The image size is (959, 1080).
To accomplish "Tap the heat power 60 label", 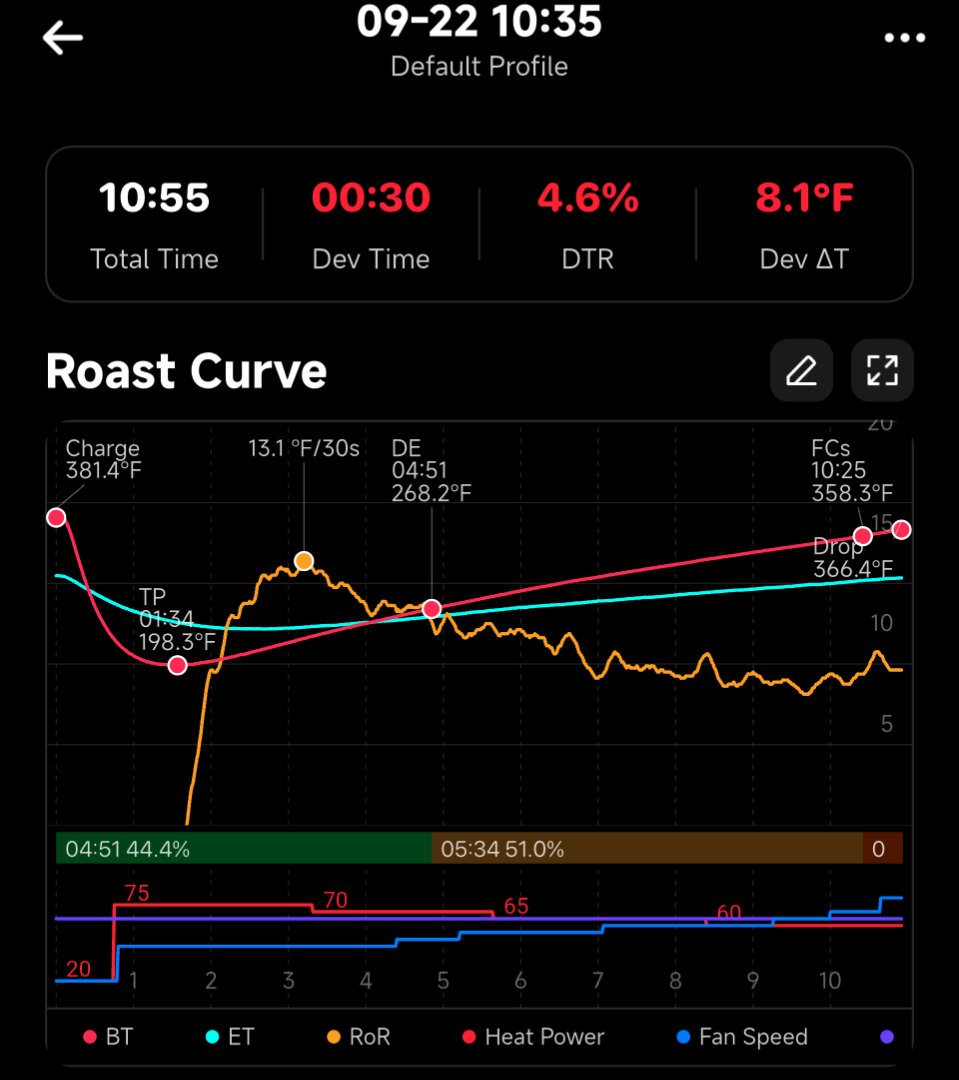I will click(x=729, y=912).
